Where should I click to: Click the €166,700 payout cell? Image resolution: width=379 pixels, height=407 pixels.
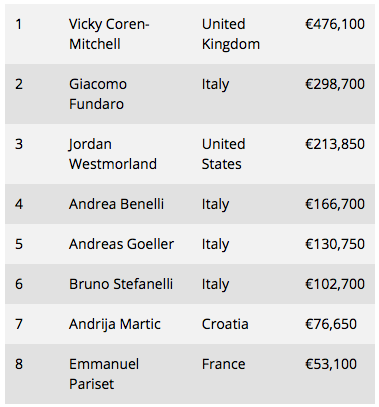pyautogui.click(x=335, y=204)
